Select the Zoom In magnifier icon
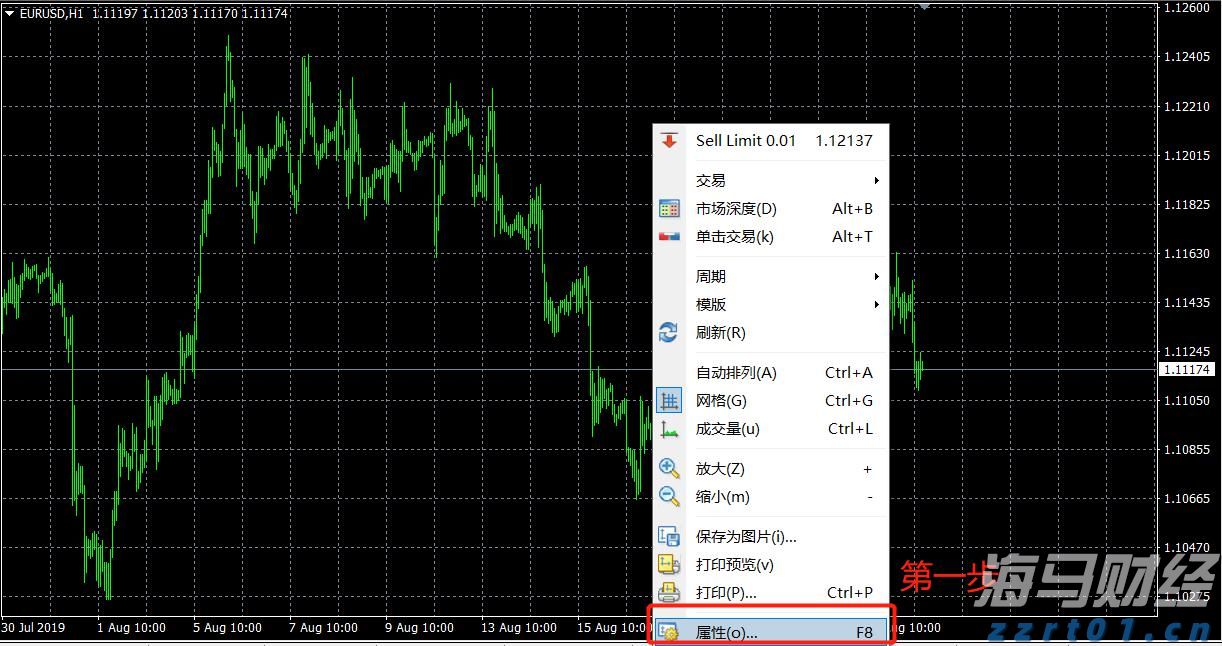Image resolution: width=1222 pixels, height=646 pixels. point(669,467)
